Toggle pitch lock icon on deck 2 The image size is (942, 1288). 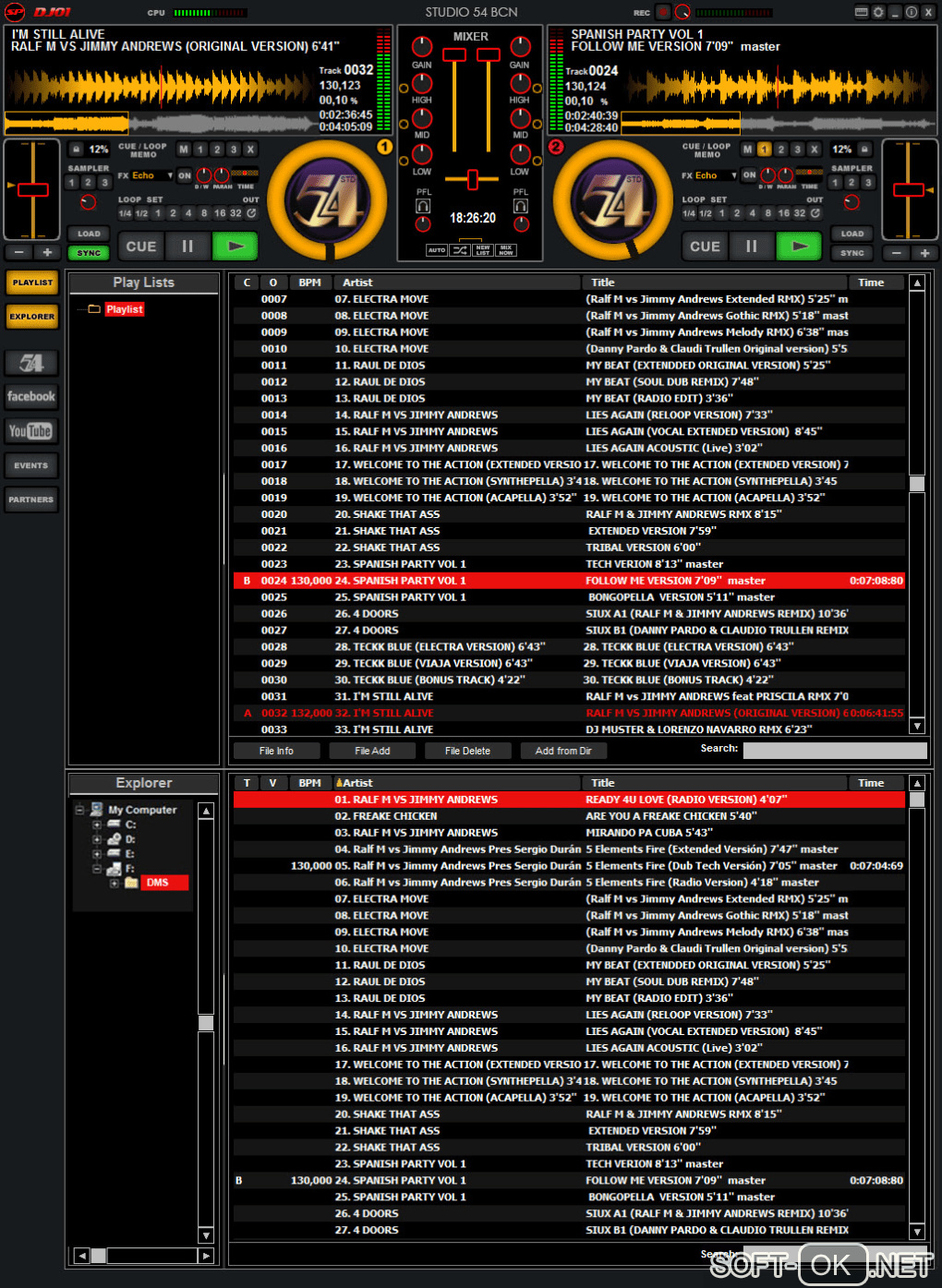[x=864, y=149]
